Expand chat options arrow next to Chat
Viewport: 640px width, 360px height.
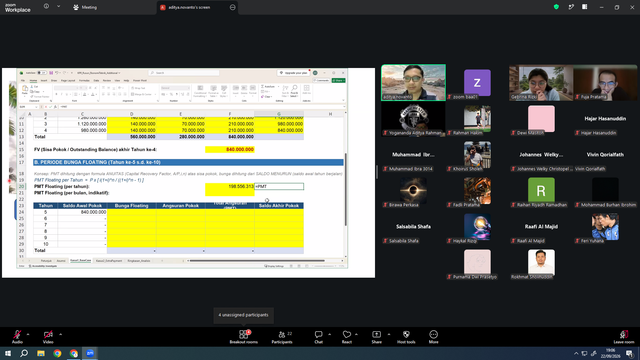tap(329, 334)
